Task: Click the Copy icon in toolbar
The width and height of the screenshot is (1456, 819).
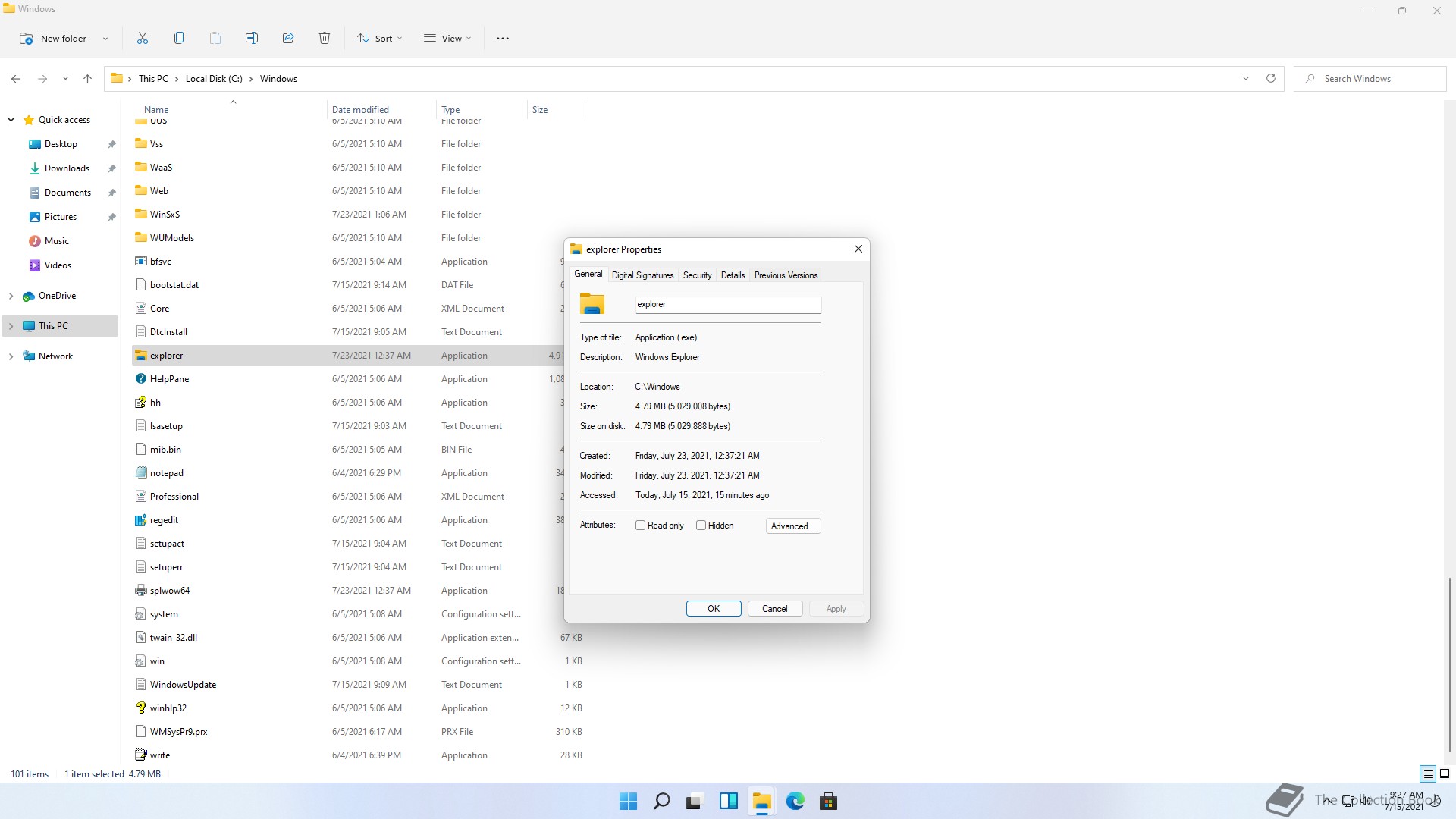Action: click(179, 38)
